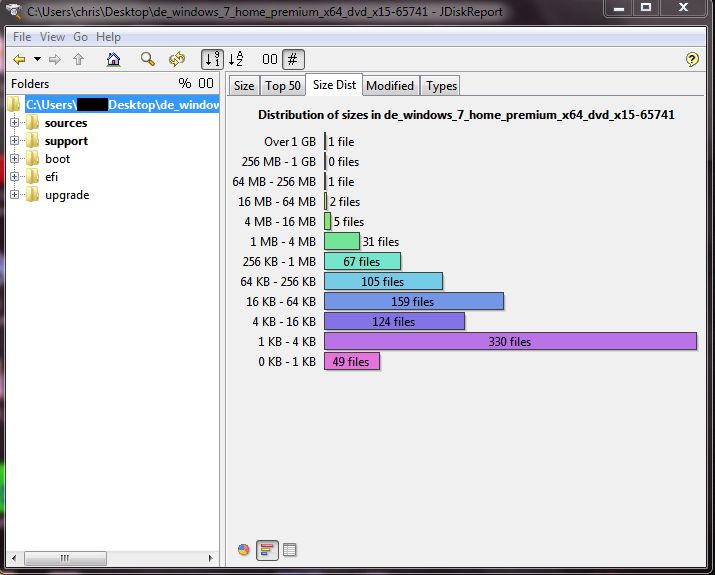This screenshot has height=575, width=715.
Task: Click the % column header in Folders
Action: [x=185, y=83]
